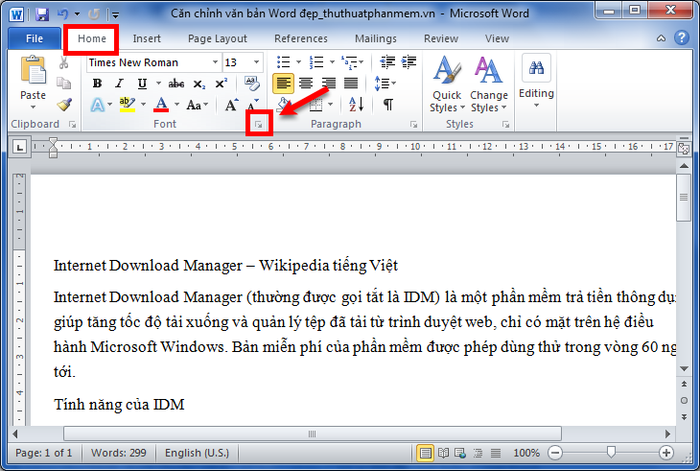Cut selection with scissors icon
The height and width of the screenshot is (471, 700).
coord(64,63)
